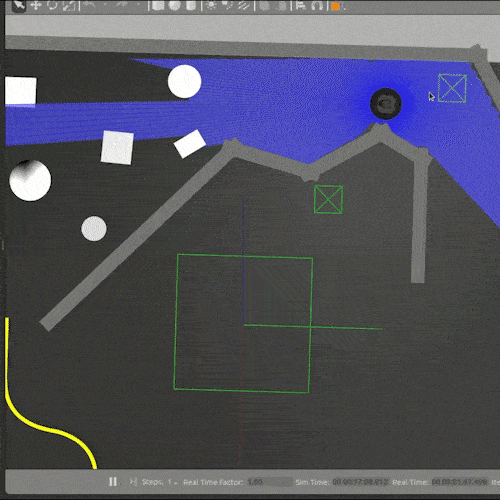The image size is (500, 500).
Task: Step the simulation forward once
Action: tap(133, 482)
